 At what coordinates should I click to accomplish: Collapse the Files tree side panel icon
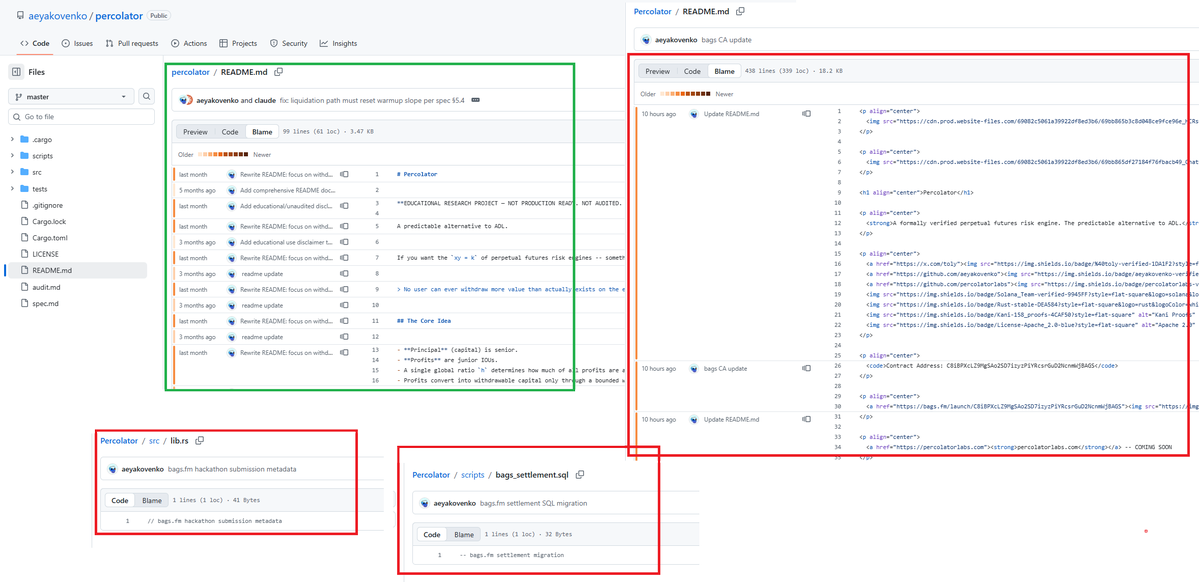[16, 72]
